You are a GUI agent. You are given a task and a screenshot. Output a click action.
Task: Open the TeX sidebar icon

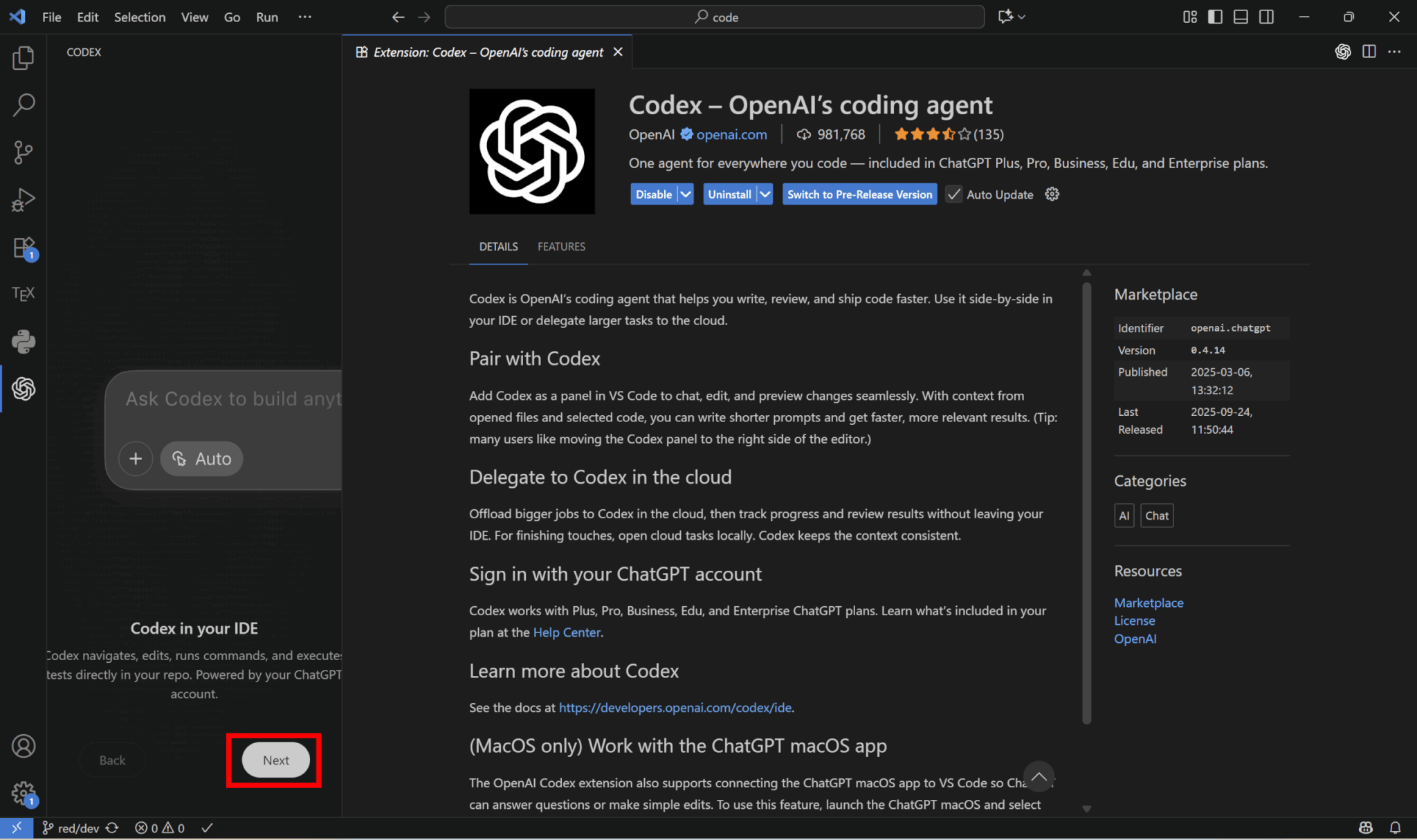click(23, 294)
